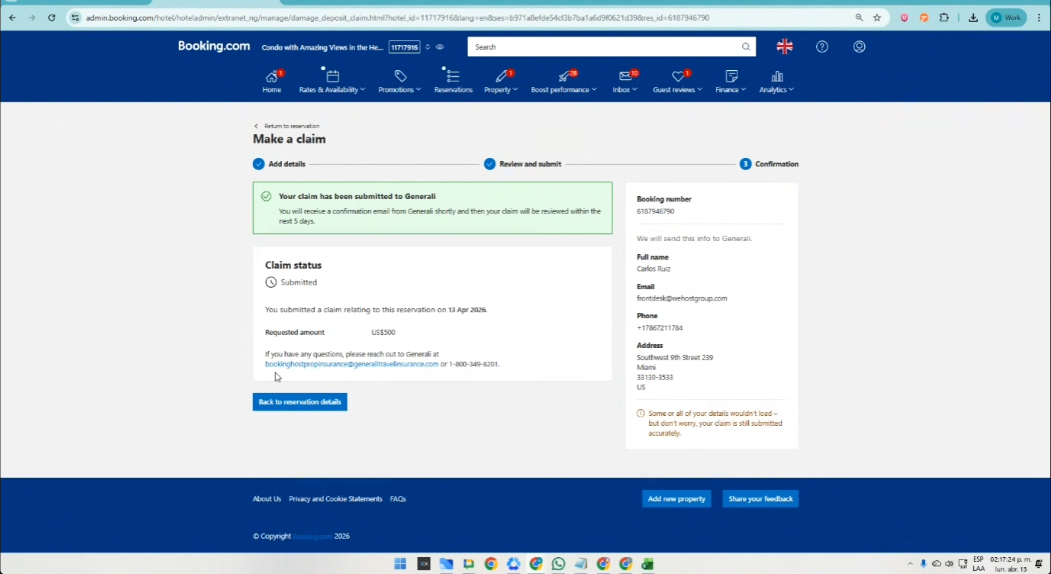Expand the Analytics menu
The image size is (1051, 574).
point(776,81)
